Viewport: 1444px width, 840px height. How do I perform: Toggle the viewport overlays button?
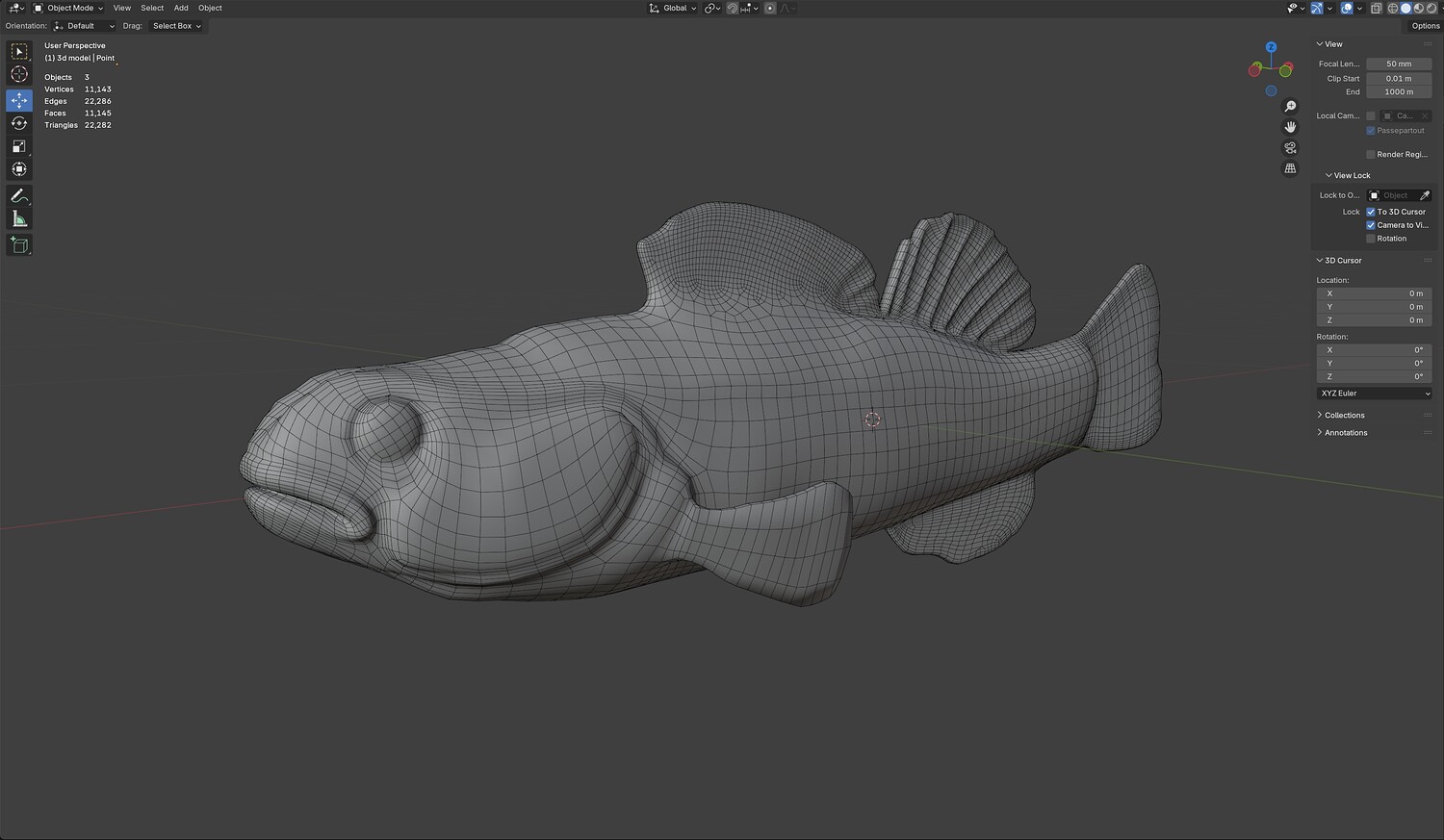pyautogui.click(x=1347, y=8)
